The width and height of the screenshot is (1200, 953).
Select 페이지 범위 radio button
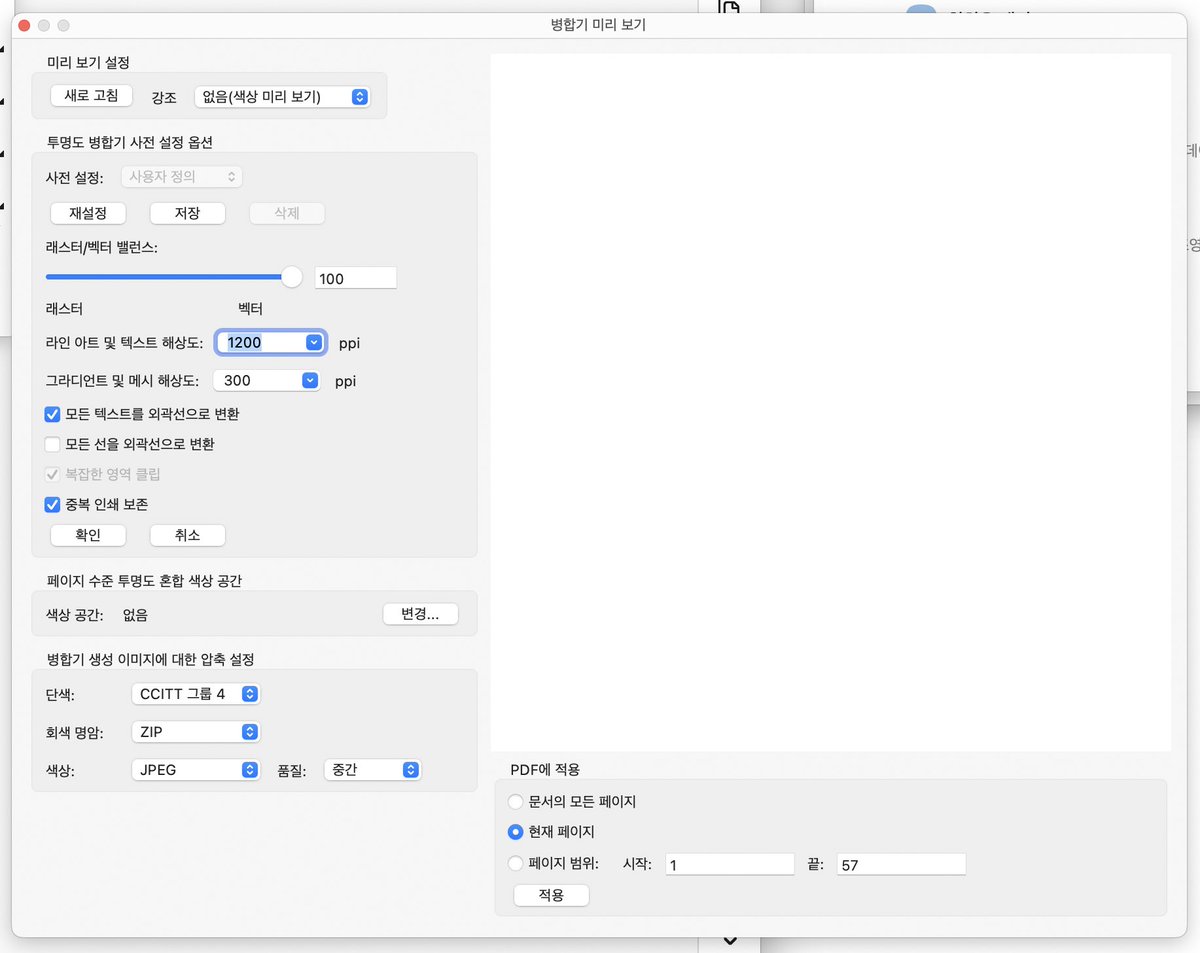click(516, 864)
